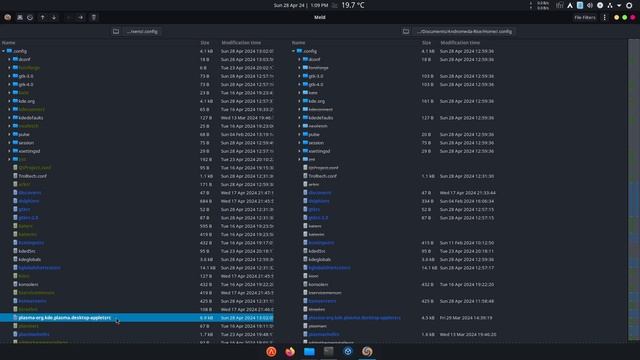640x360 pixels.
Task: Select Trolltech.conf in the left pane
Action: 32,176
